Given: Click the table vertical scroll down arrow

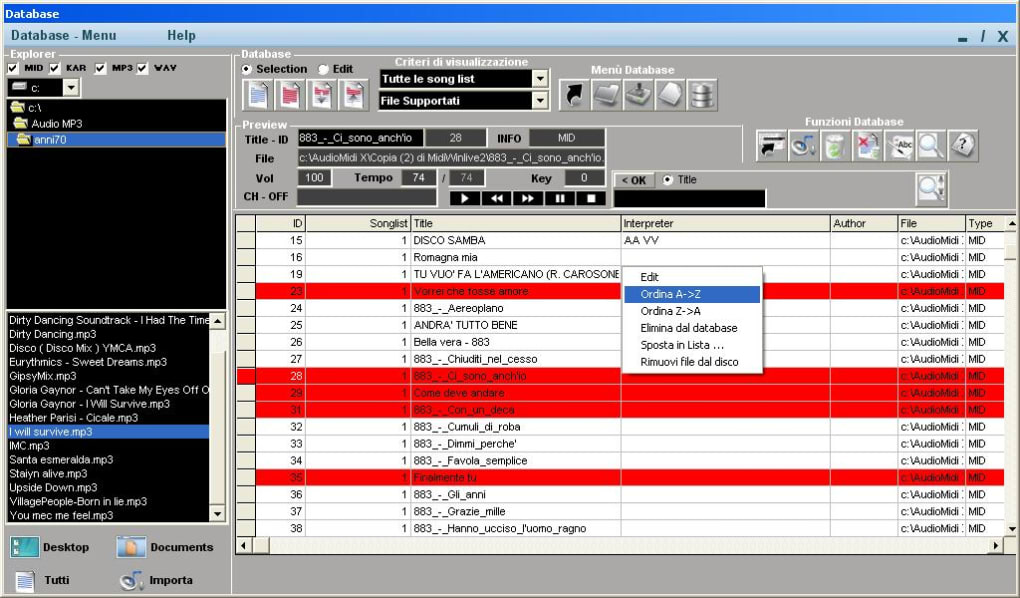Looking at the screenshot, I should [1012, 530].
